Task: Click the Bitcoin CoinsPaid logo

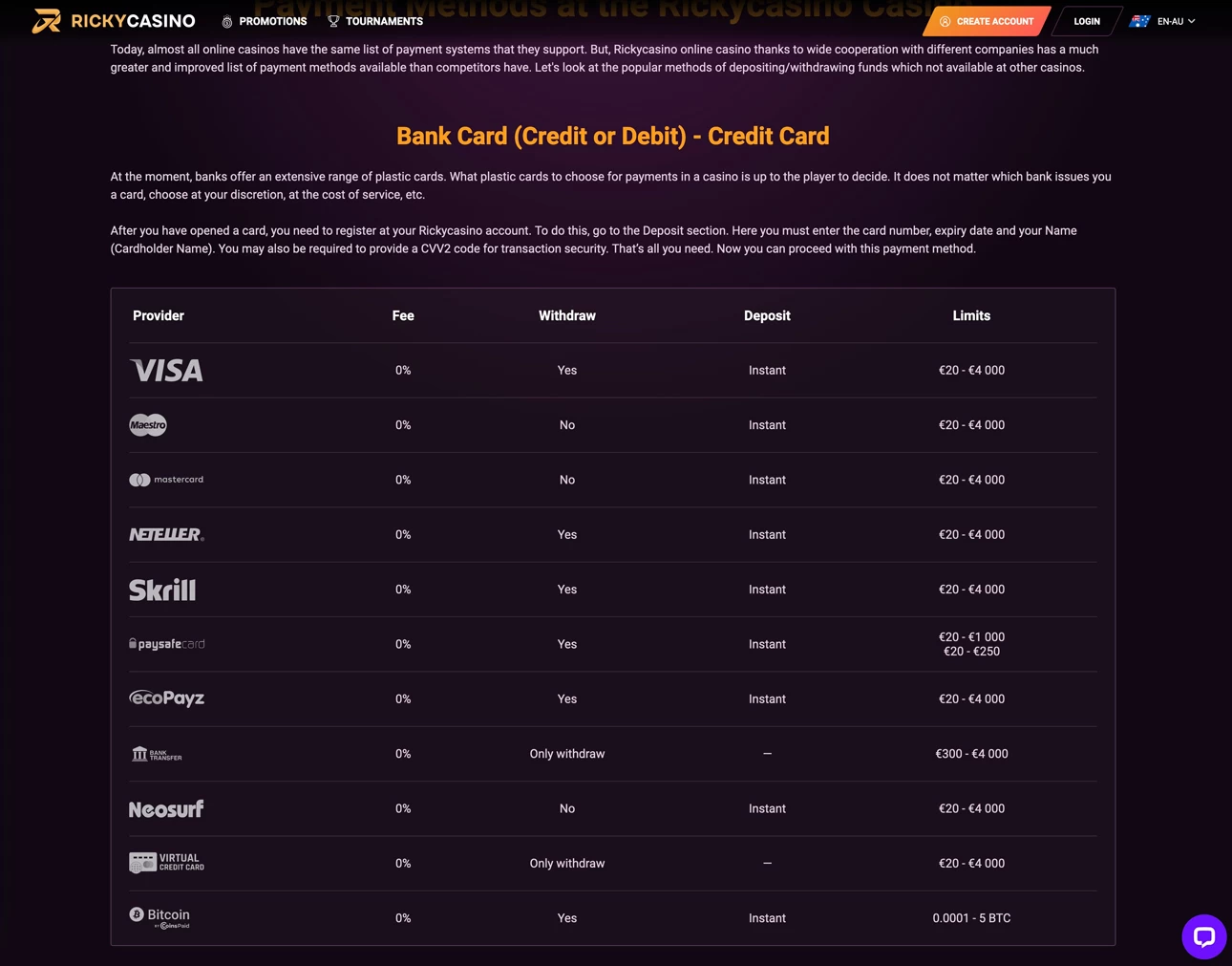Action: [160, 918]
